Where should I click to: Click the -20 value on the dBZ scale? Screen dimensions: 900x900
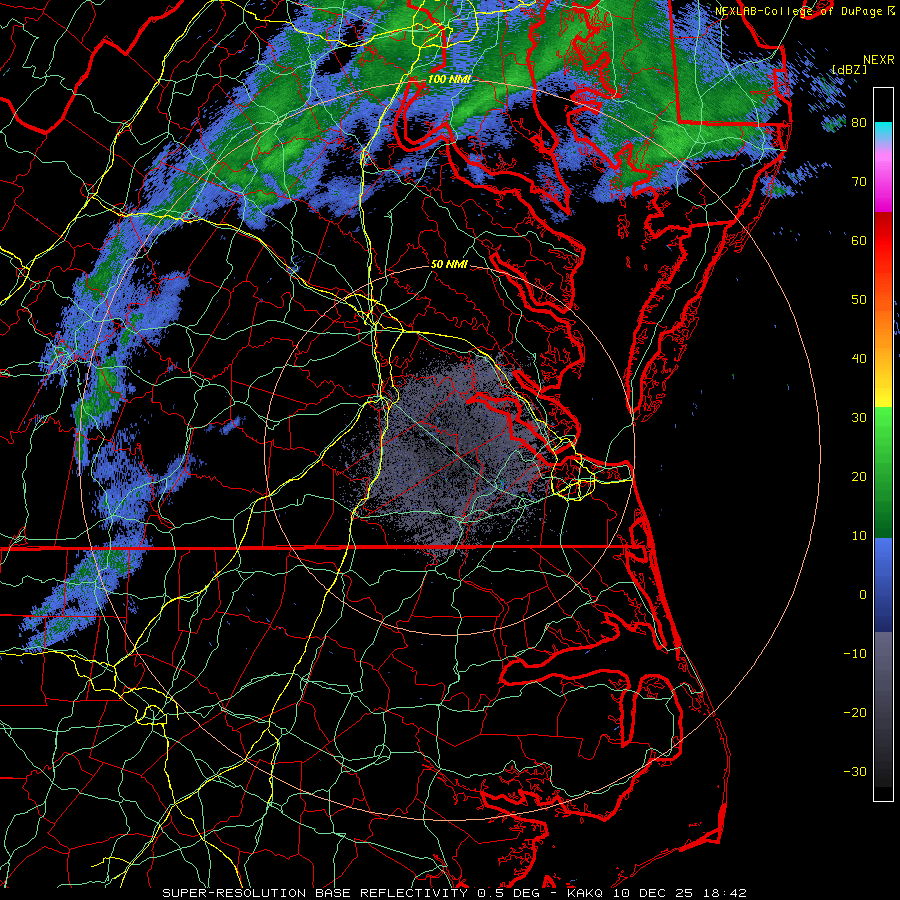click(x=855, y=712)
